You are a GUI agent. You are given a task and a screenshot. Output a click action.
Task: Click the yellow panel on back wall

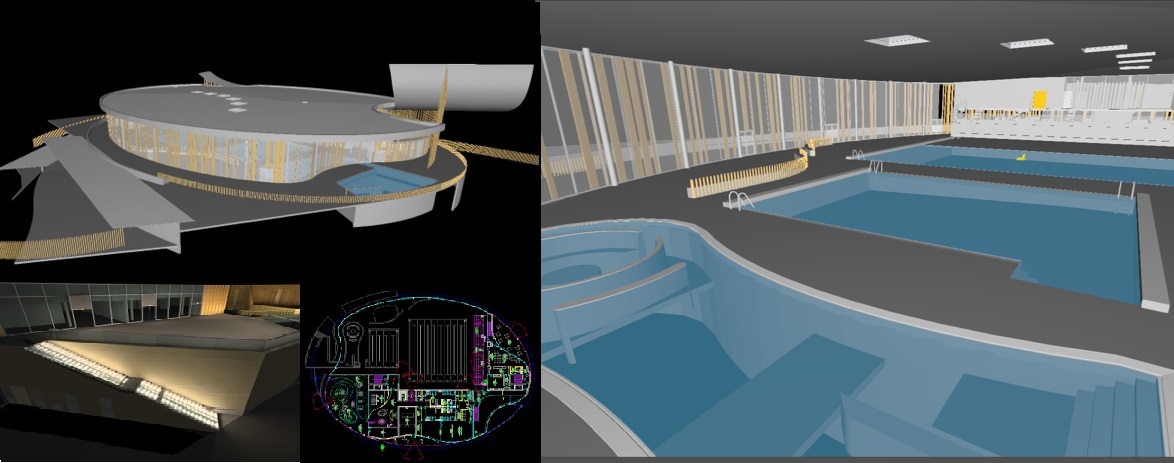pos(1040,100)
